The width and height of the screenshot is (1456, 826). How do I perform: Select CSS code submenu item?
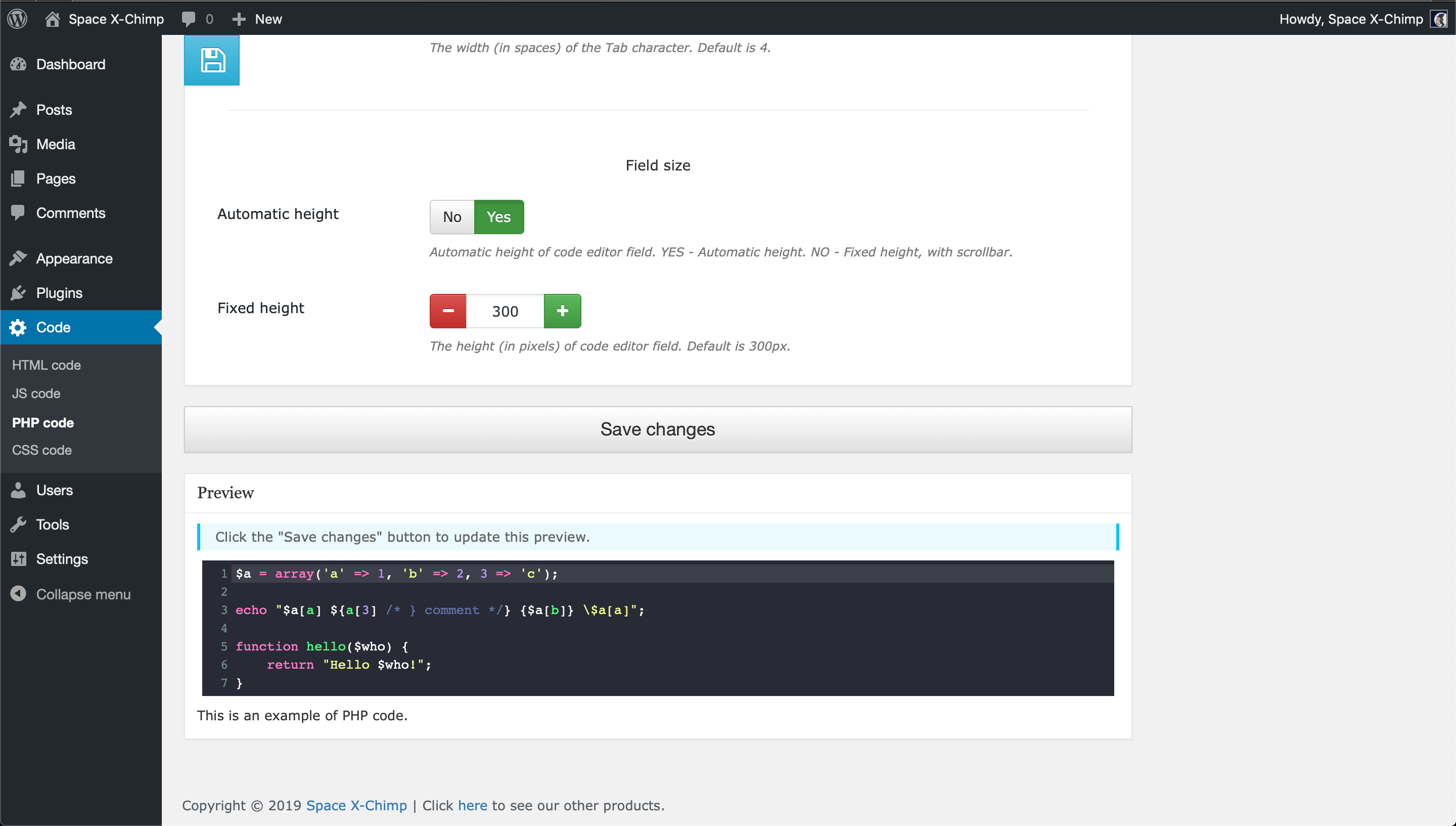click(41, 450)
